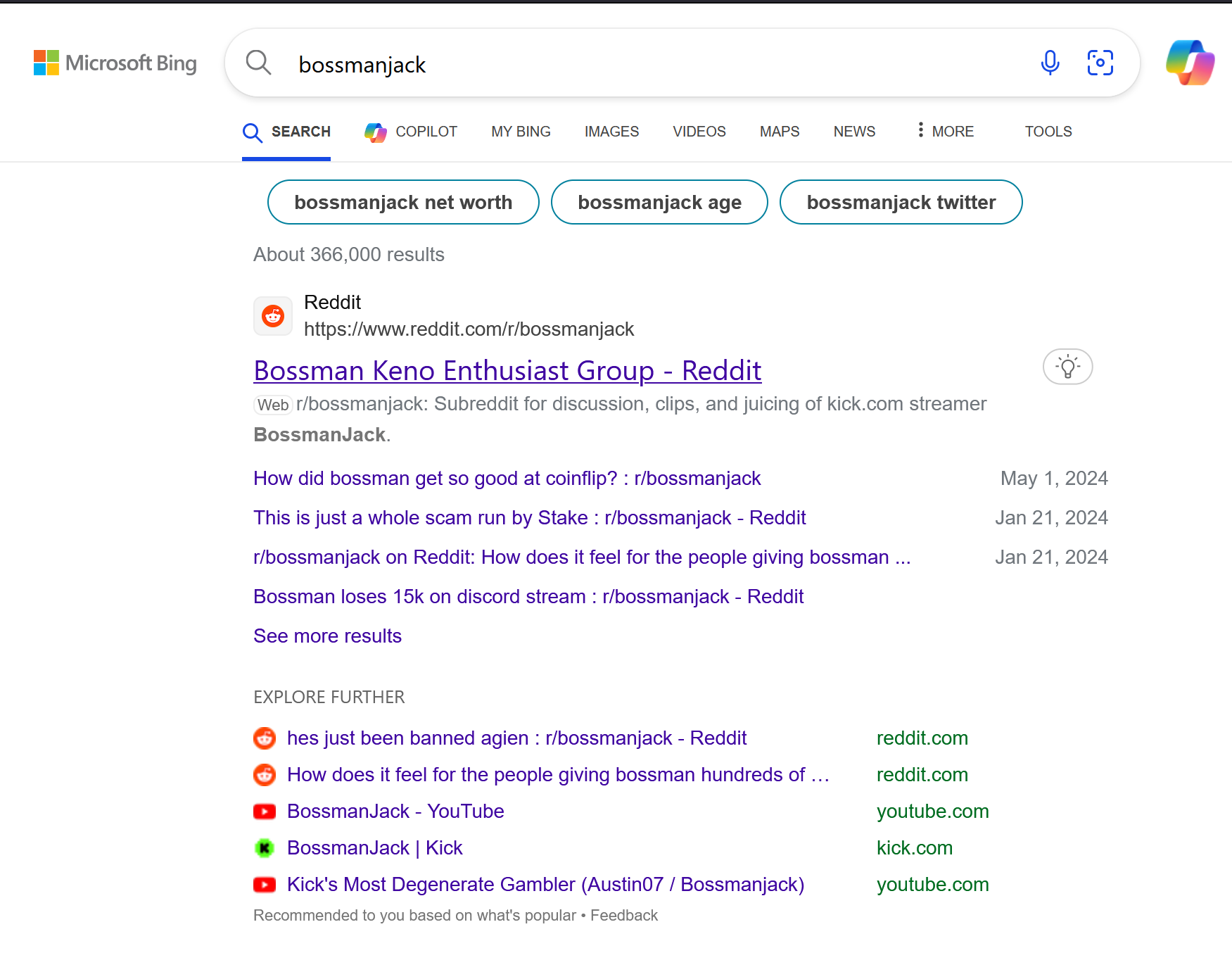Click the 'EXPLORE FURTHER' heading
Image resolution: width=1232 pixels, height=953 pixels.
pyautogui.click(x=329, y=698)
